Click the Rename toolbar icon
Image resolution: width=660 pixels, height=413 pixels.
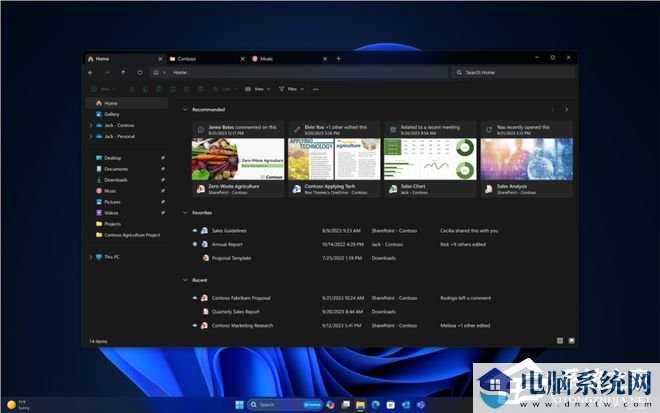[x=173, y=89]
